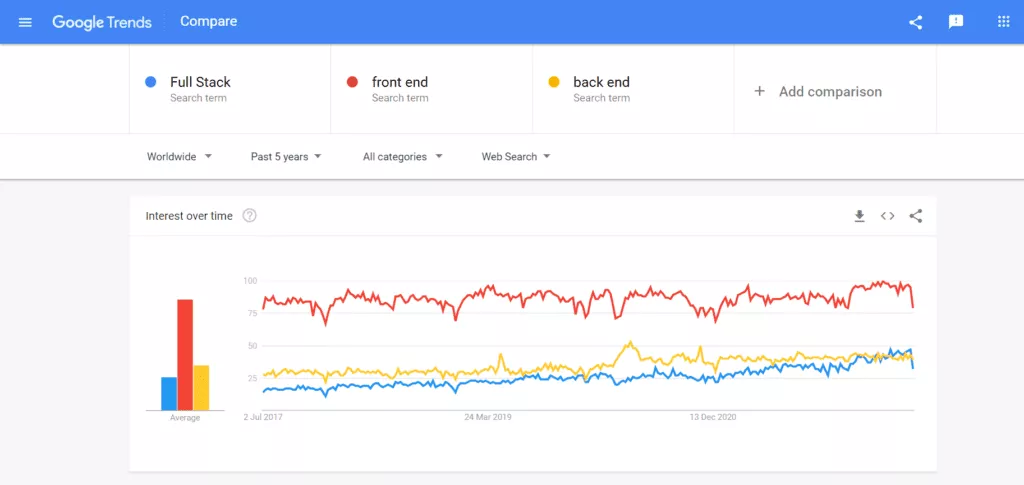The width and height of the screenshot is (1024, 485).
Task: Expand the Worldwide region dropdown
Action: (x=179, y=157)
